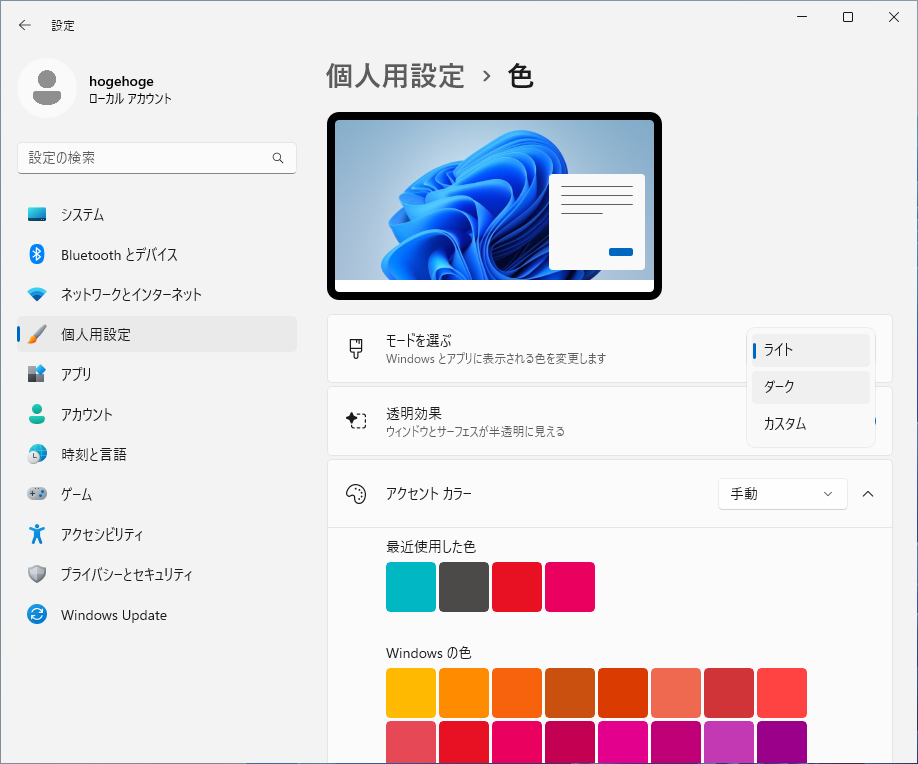Click the Bluetooth icon in sidebar

pos(37,255)
